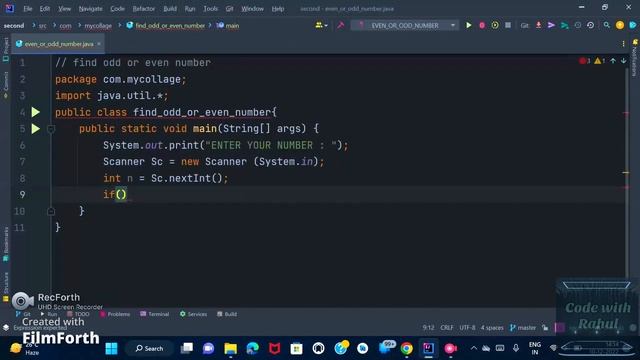The width and height of the screenshot is (640, 360).
Task: Open the Notifications bell panel
Action: 635,42
